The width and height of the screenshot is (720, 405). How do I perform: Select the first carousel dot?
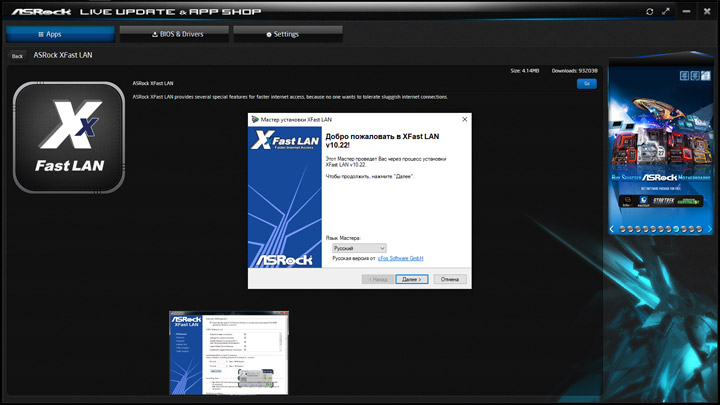coord(622,229)
